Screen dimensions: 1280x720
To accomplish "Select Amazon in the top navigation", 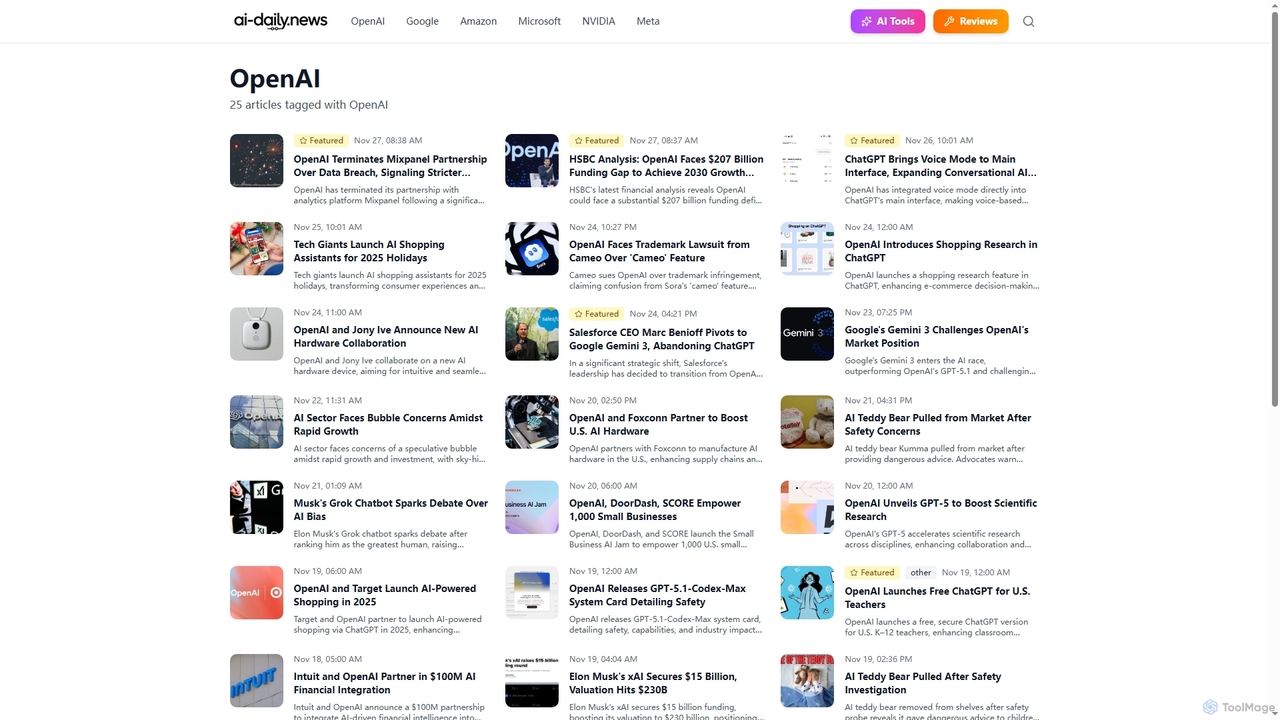I will (x=478, y=21).
